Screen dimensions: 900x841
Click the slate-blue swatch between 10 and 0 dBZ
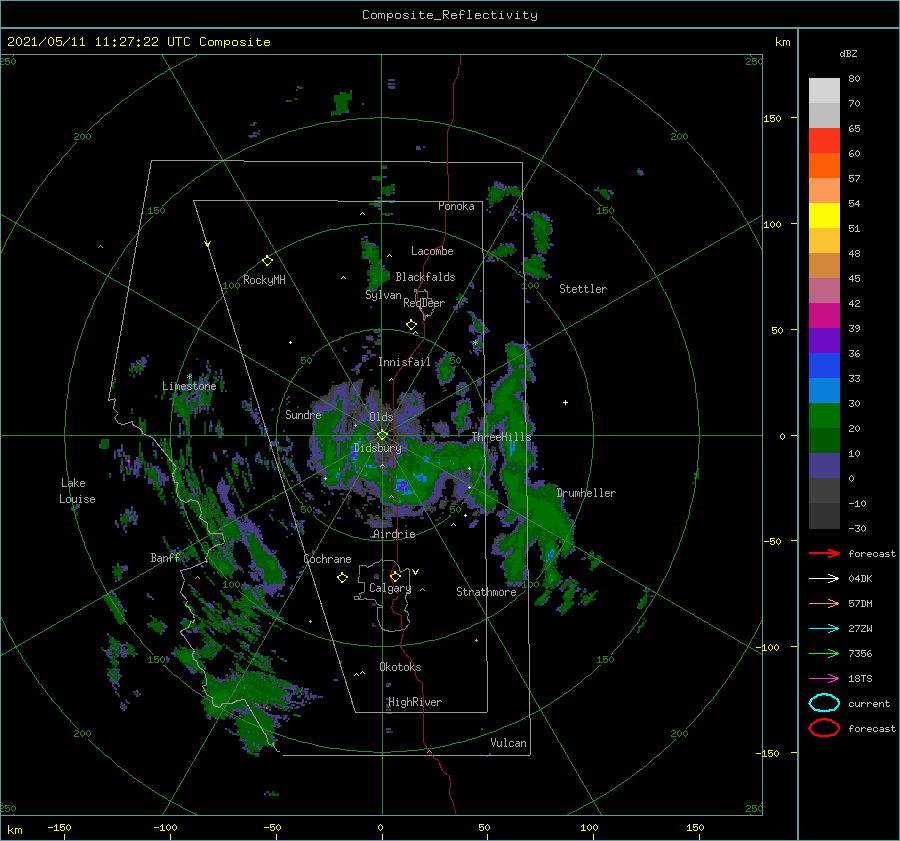coord(824,466)
